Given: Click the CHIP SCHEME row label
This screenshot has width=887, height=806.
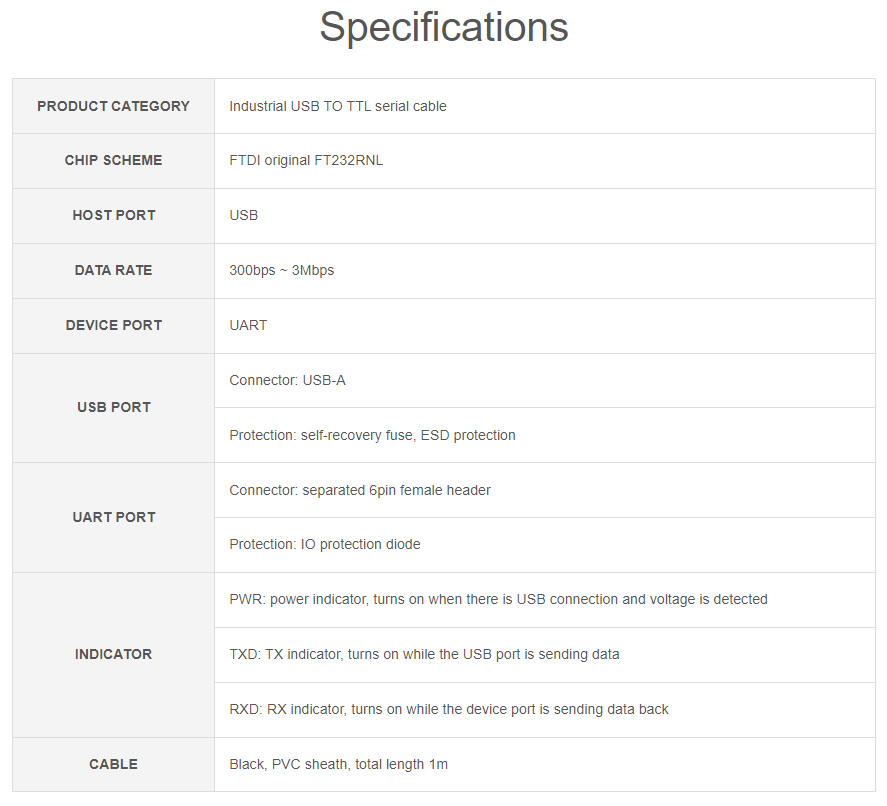Looking at the screenshot, I should pos(113,160).
